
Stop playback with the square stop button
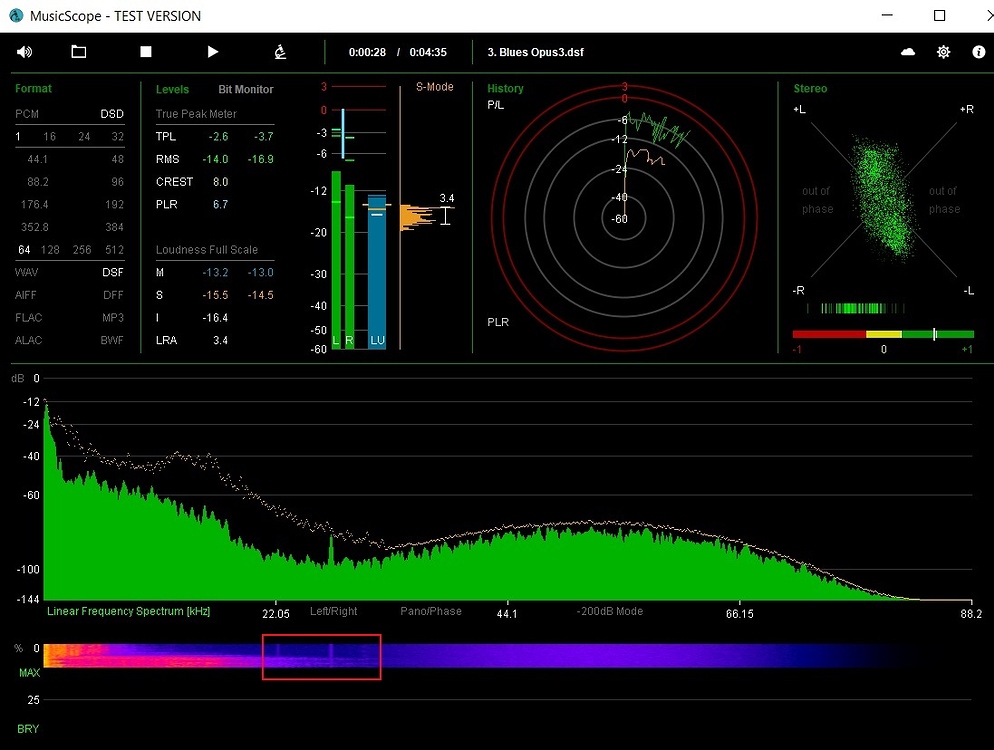146,51
